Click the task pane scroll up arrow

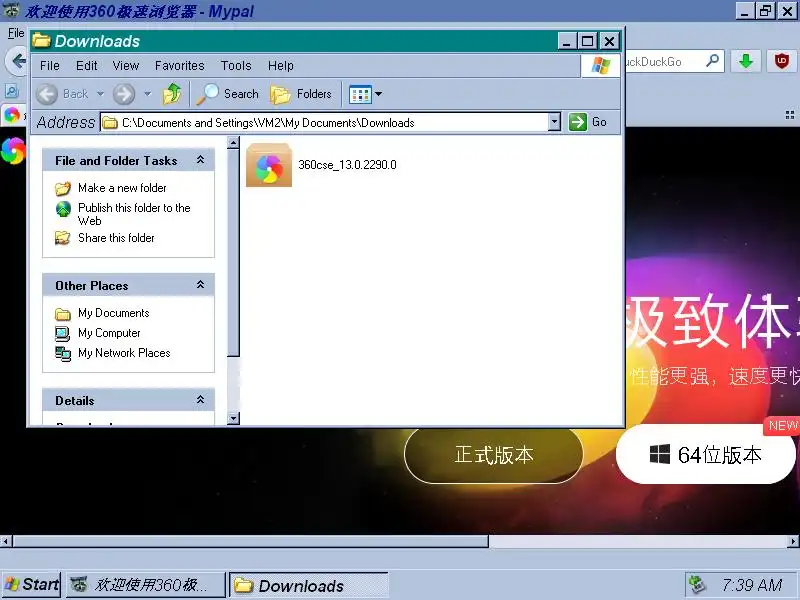point(233,142)
